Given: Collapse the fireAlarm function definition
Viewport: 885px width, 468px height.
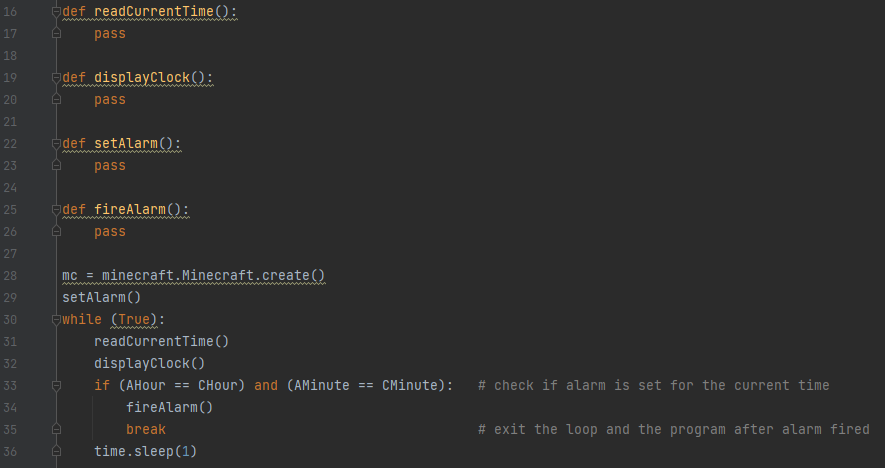Looking at the screenshot, I should (56, 210).
